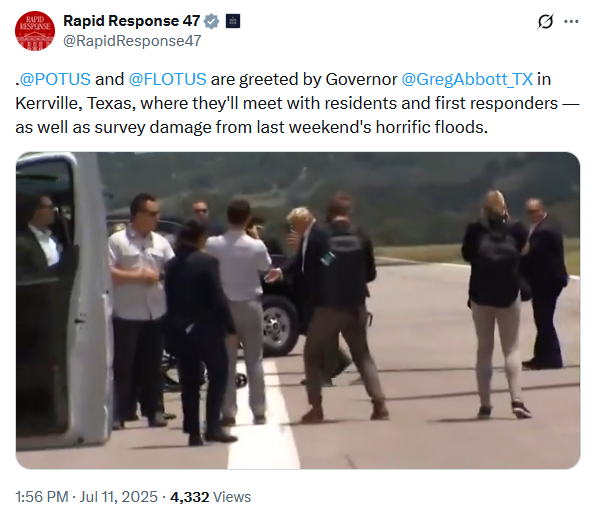Open the Rapid Response profile avatar
The width and height of the screenshot is (593, 521).
35,31
